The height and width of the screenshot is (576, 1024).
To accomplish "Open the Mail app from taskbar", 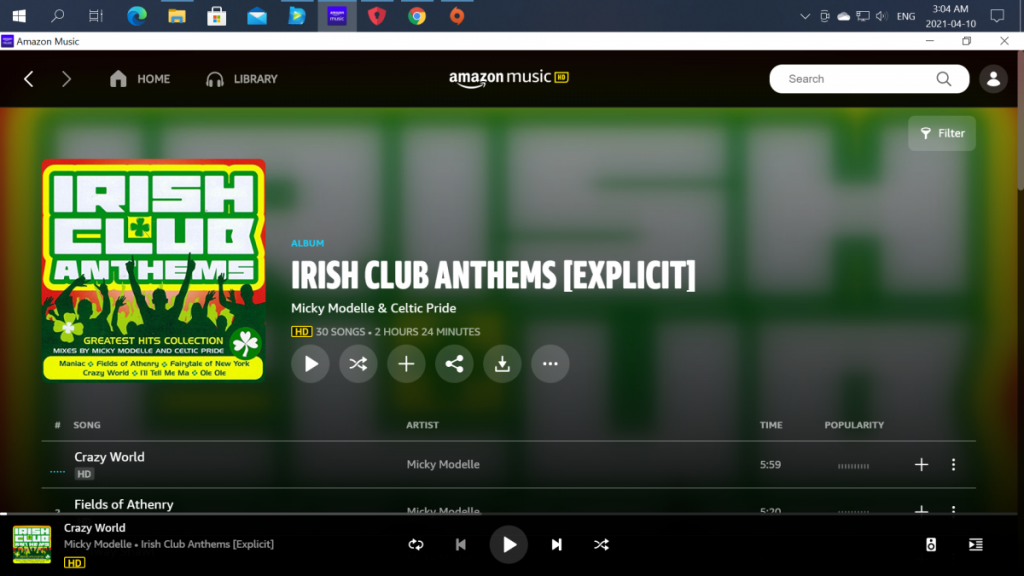I will (257, 16).
